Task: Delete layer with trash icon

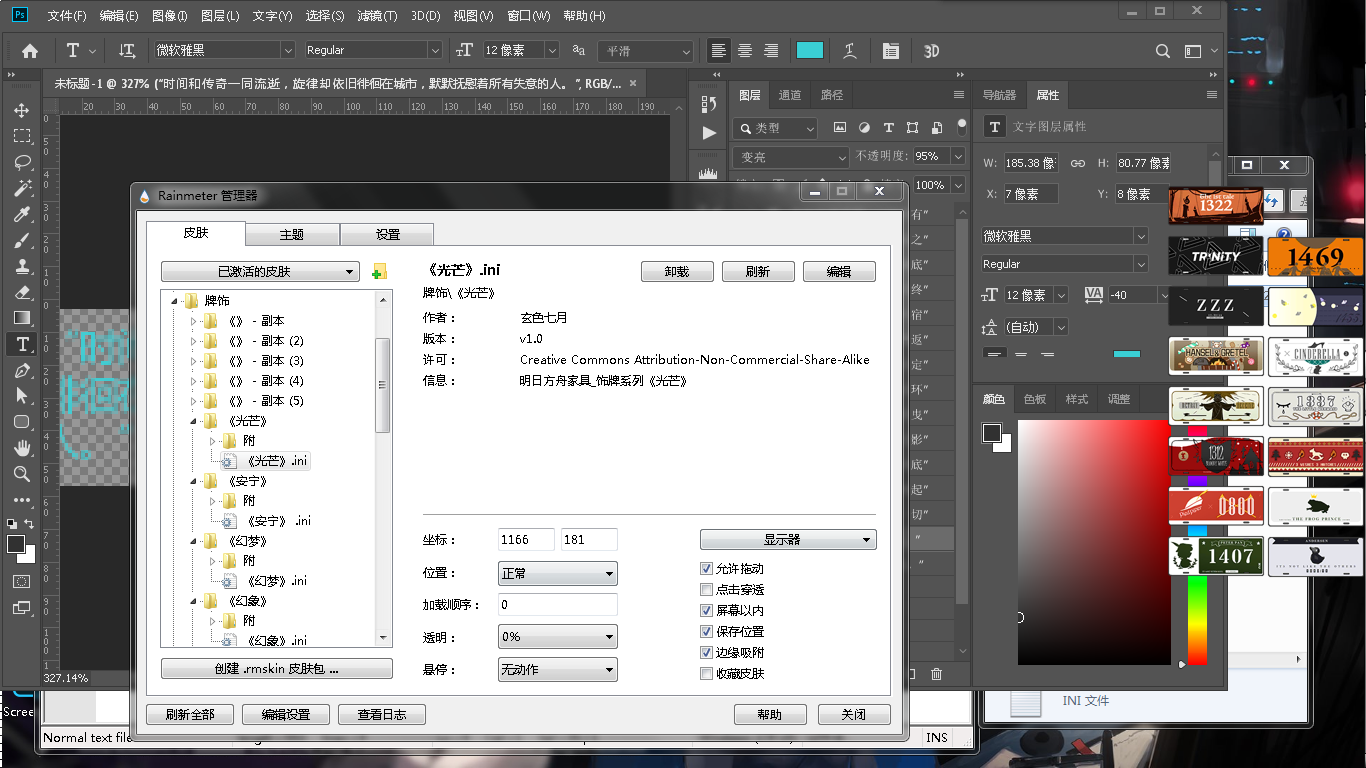Action: tap(937, 674)
